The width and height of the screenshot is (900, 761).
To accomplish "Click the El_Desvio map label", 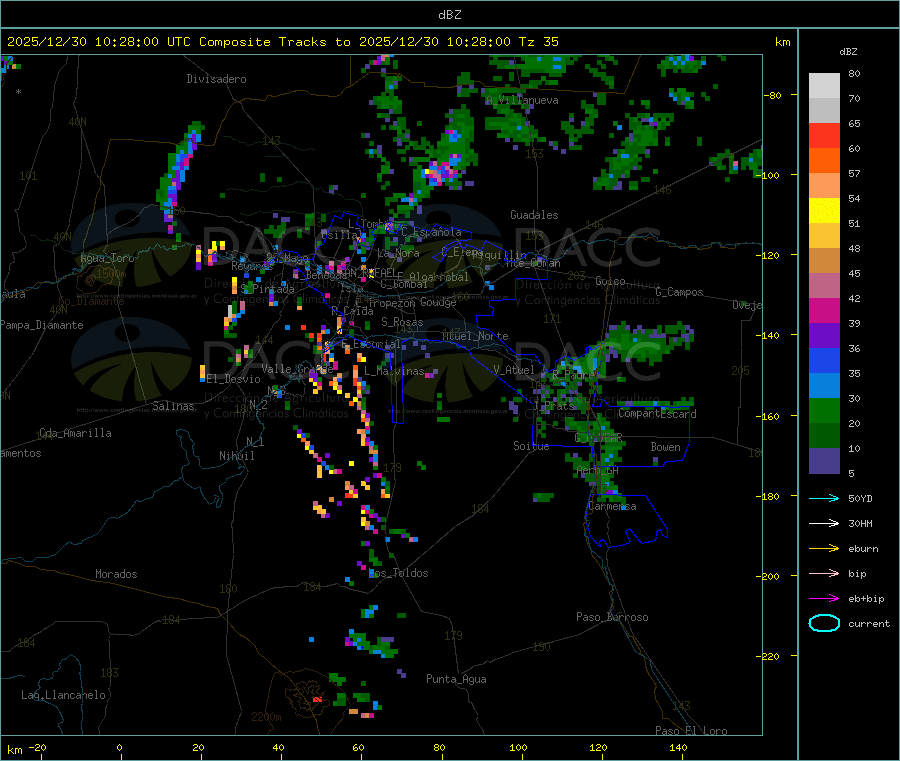I will (x=234, y=379).
